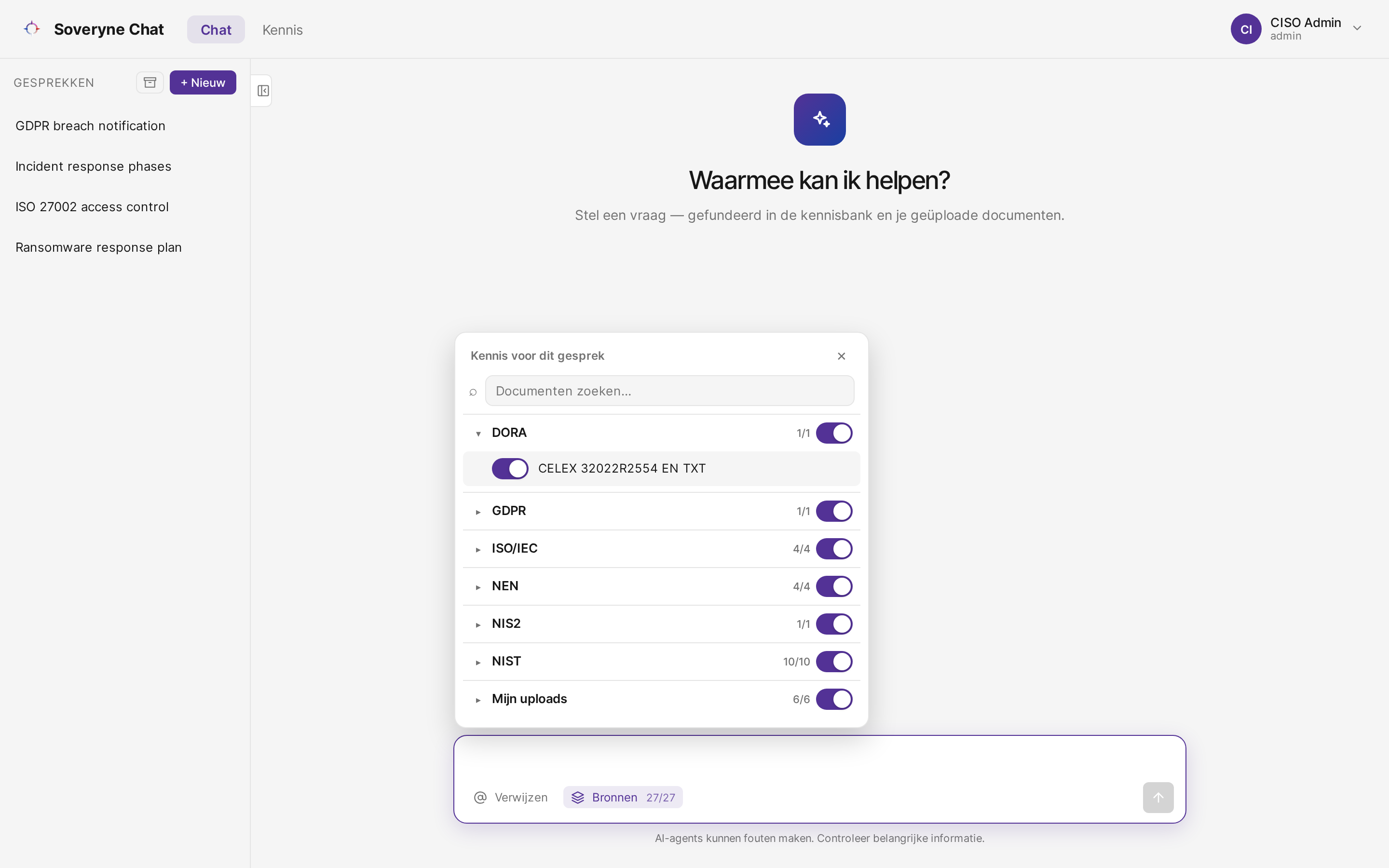Open the archived conversations icon

click(x=150, y=82)
